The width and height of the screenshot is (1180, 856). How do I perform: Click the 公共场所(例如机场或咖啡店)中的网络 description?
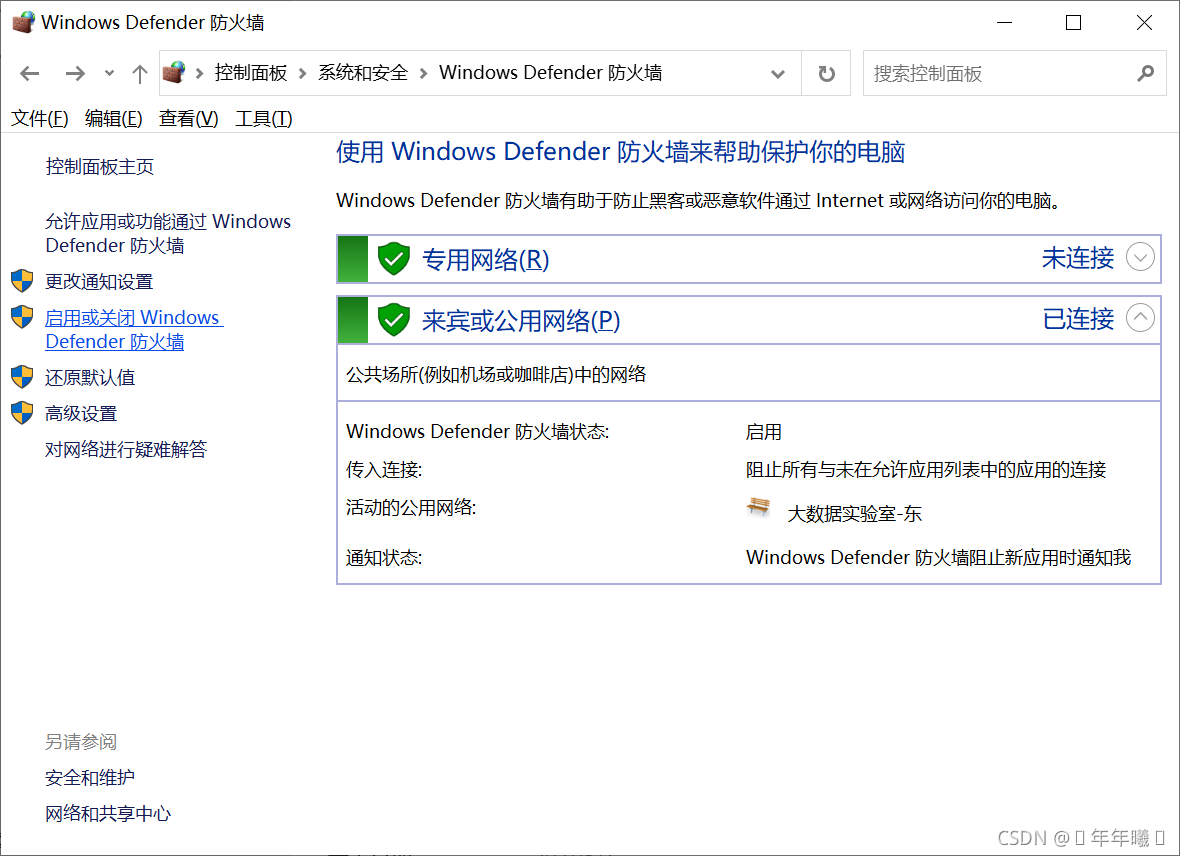tap(496, 375)
